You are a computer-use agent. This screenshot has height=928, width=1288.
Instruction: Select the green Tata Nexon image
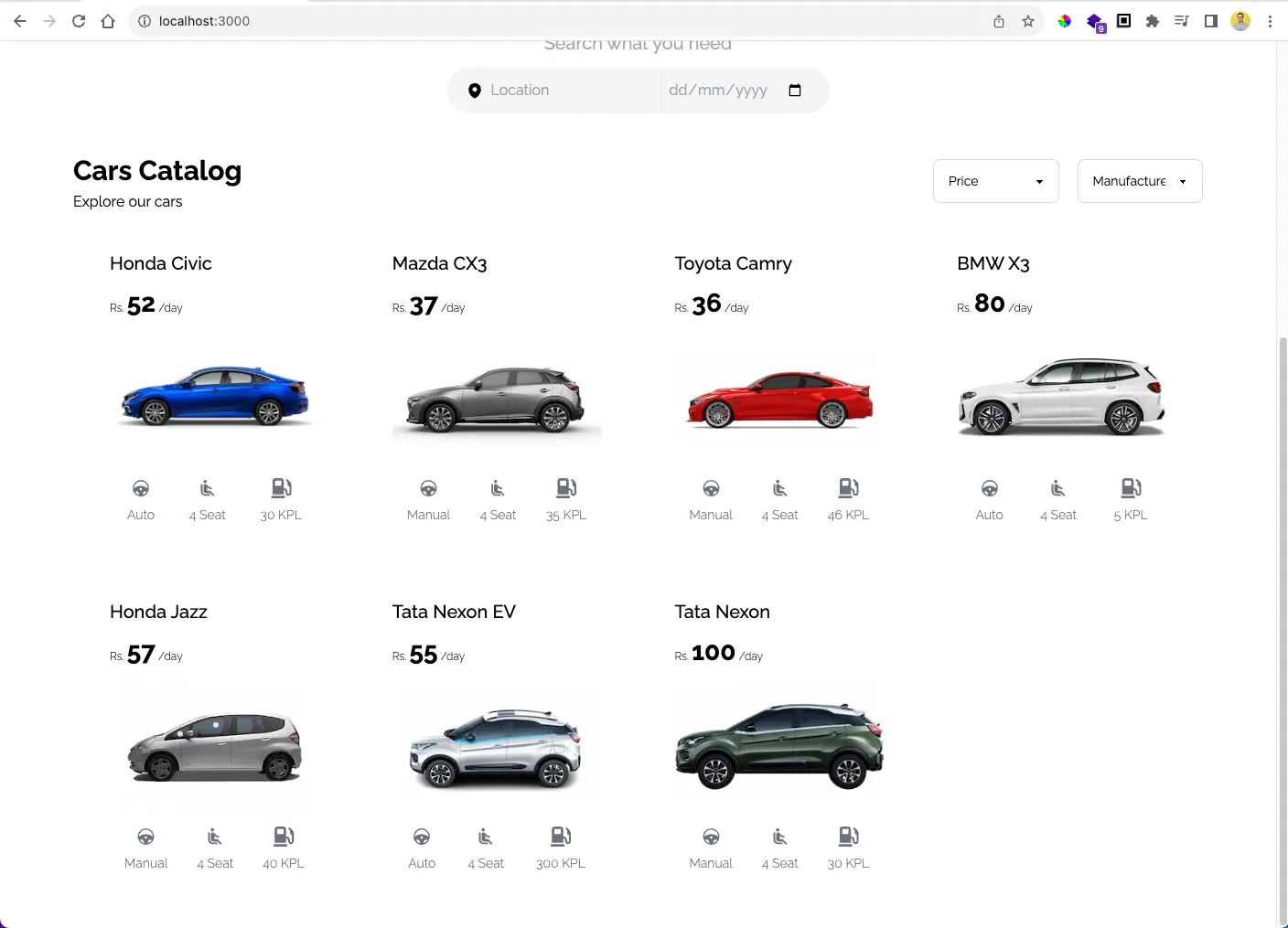click(x=779, y=746)
